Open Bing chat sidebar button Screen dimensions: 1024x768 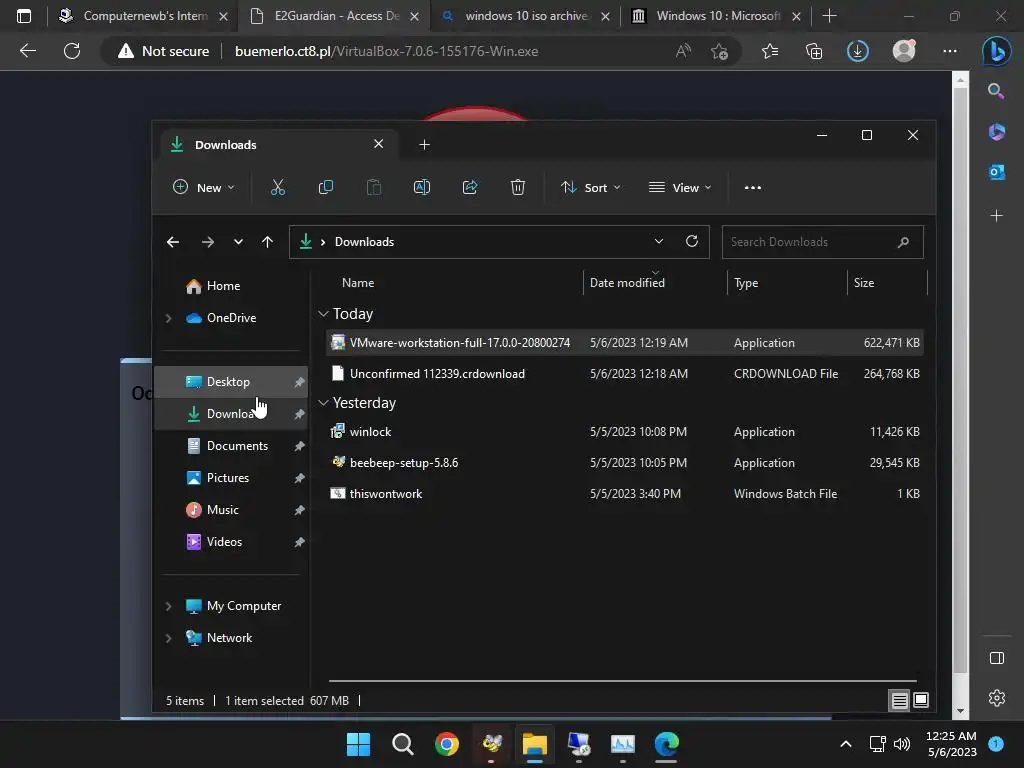997,51
